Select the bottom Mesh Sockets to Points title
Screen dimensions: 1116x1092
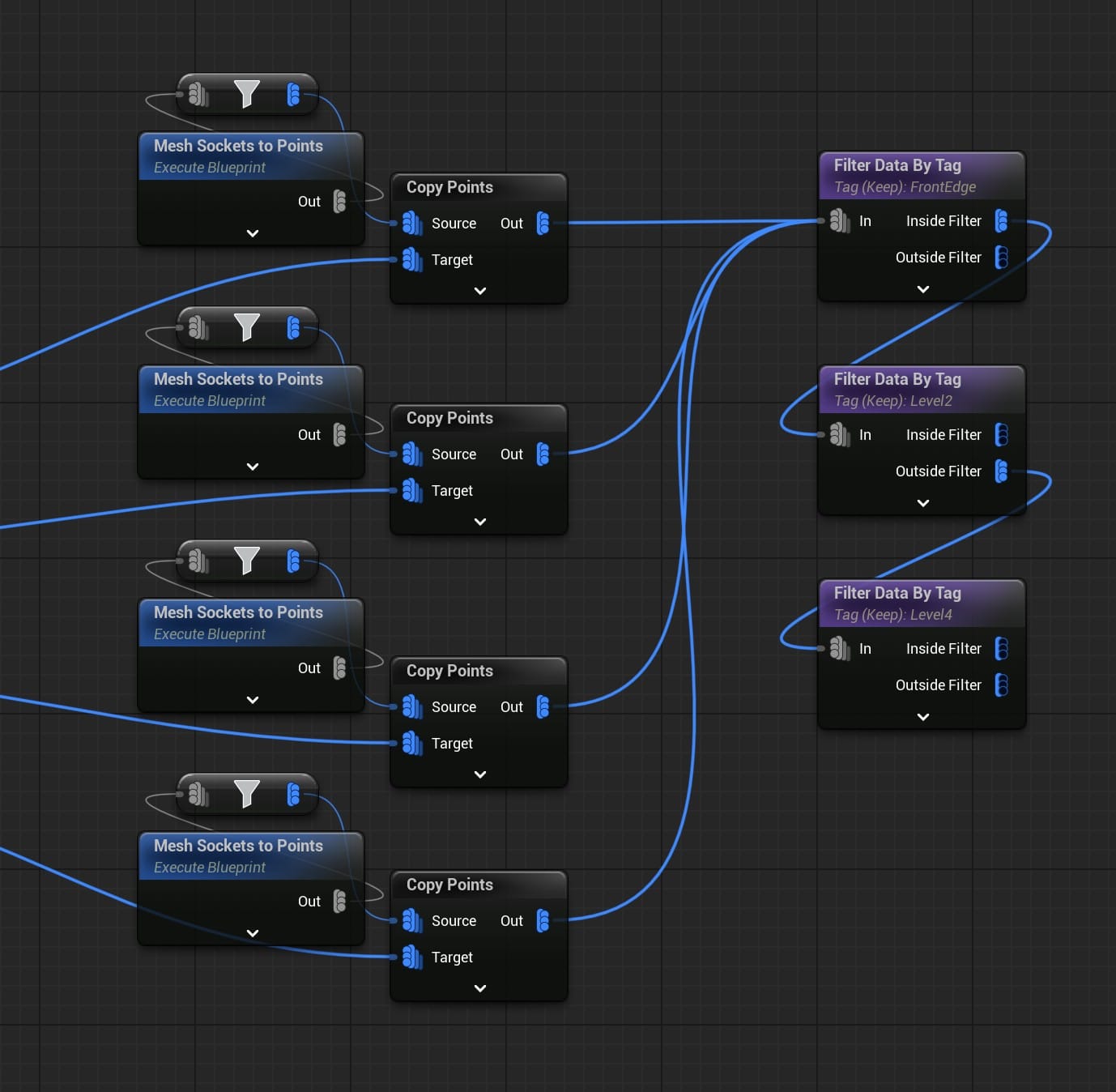238,846
